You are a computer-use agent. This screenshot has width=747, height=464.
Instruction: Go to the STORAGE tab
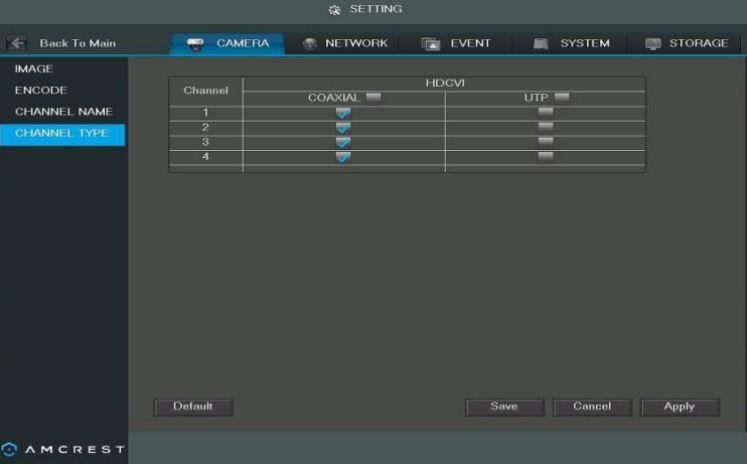[685, 43]
